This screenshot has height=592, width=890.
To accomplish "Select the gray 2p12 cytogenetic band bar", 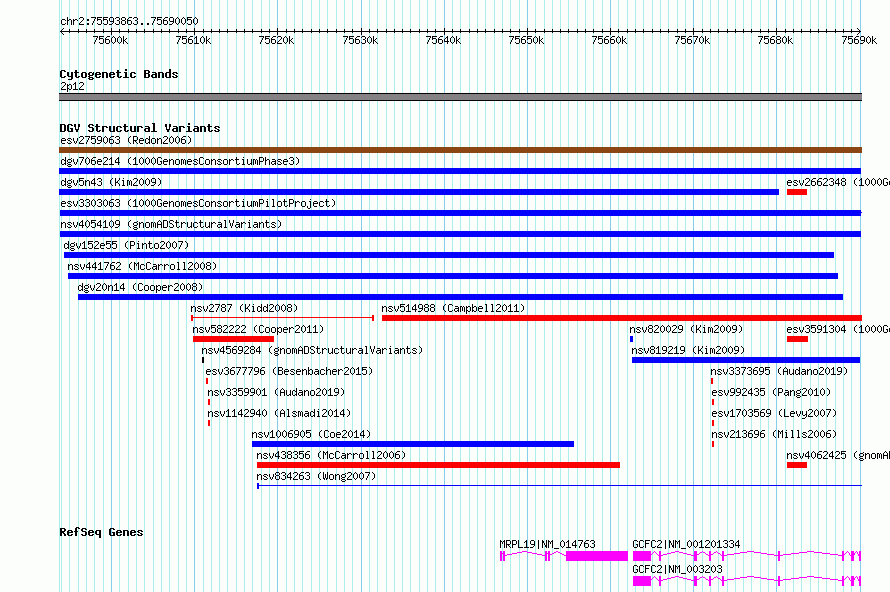I will pyautogui.click(x=460, y=97).
